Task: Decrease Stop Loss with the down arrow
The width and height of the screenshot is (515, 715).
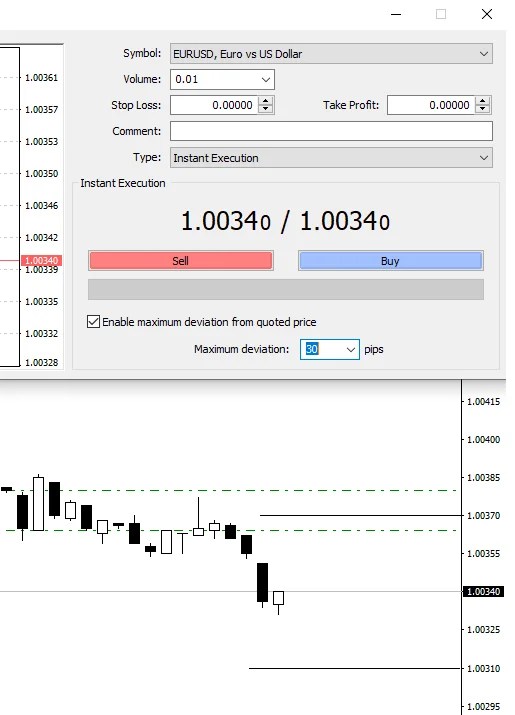Action: point(265,109)
